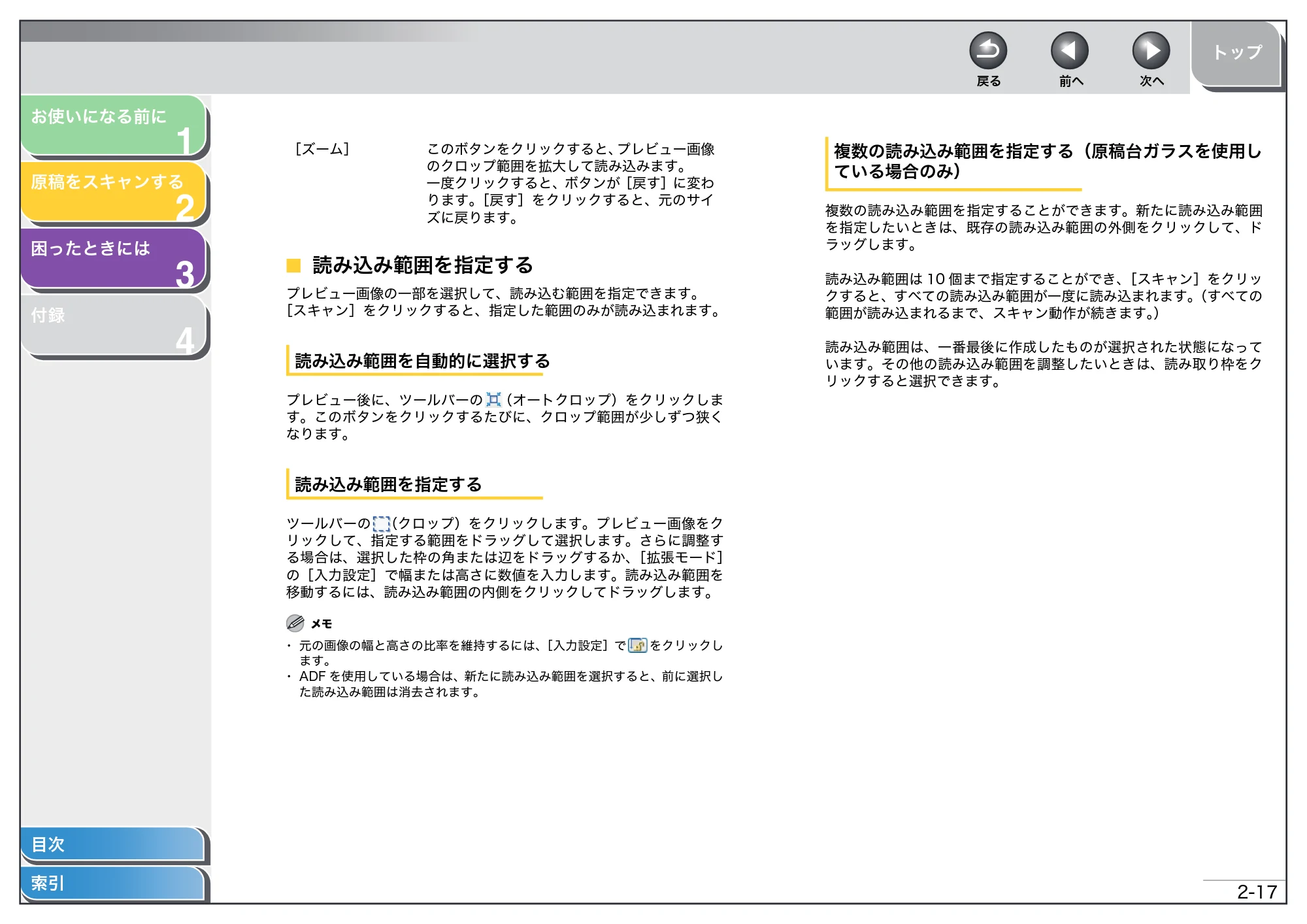This screenshot has width=1307, height=924.
Task: Click the paragraph beginning 読み込み範囲は 10 個まで
Action: [x=1044, y=296]
